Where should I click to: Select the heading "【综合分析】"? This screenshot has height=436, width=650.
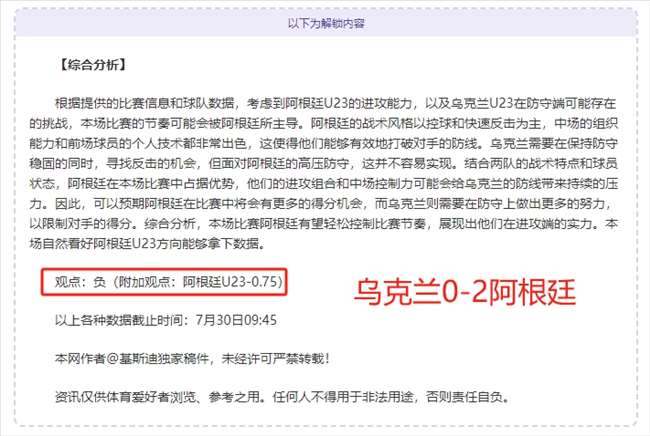(93, 65)
